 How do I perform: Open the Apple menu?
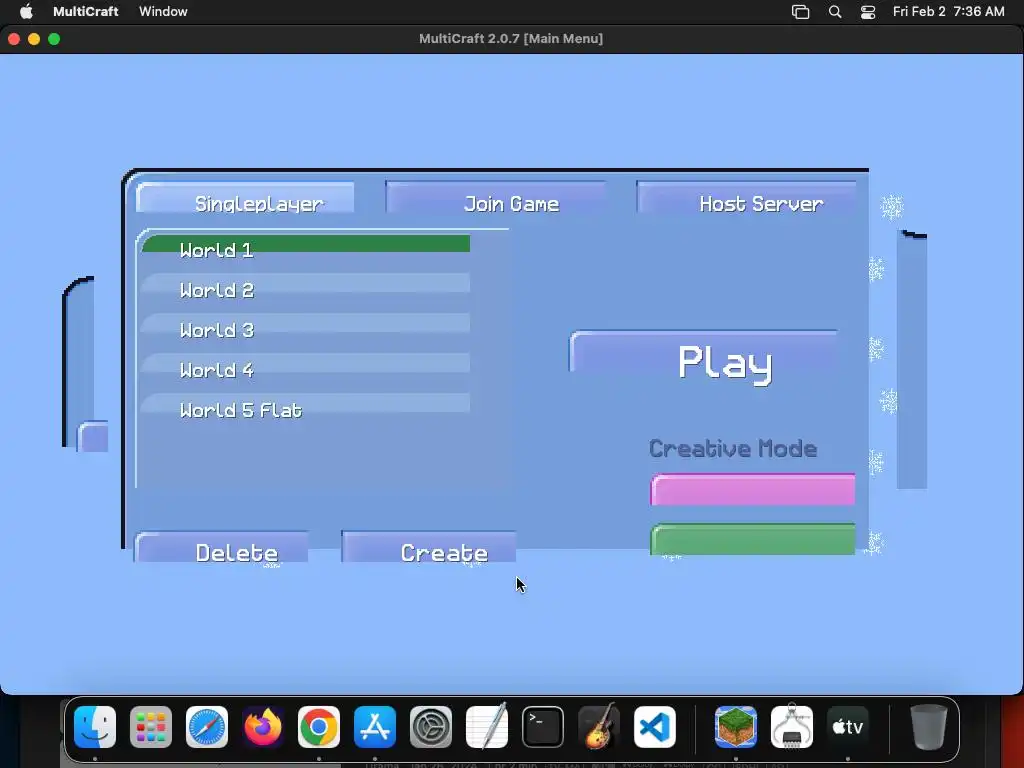(x=26, y=11)
